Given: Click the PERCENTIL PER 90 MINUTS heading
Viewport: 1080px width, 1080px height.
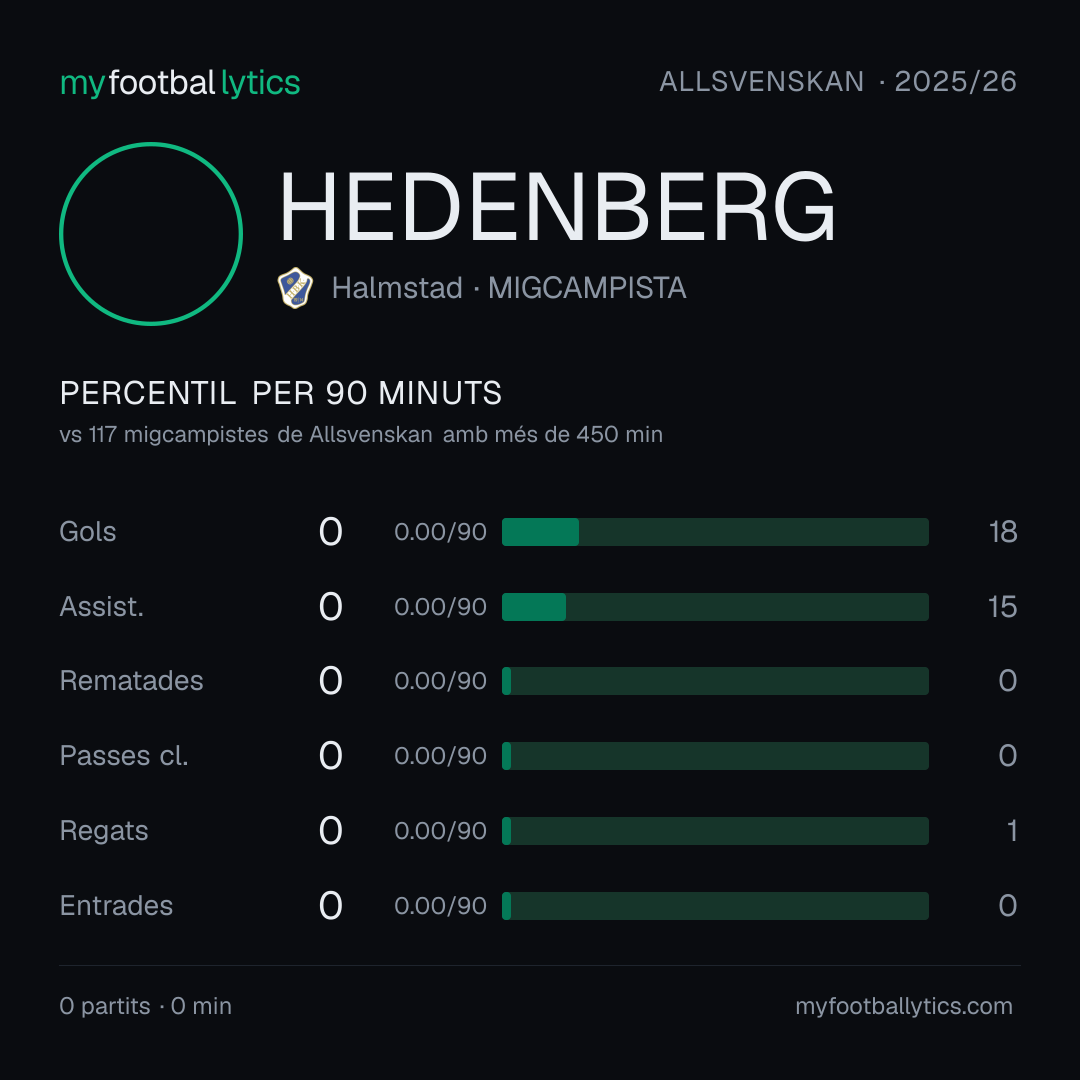Looking at the screenshot, I should pos(280,393).
